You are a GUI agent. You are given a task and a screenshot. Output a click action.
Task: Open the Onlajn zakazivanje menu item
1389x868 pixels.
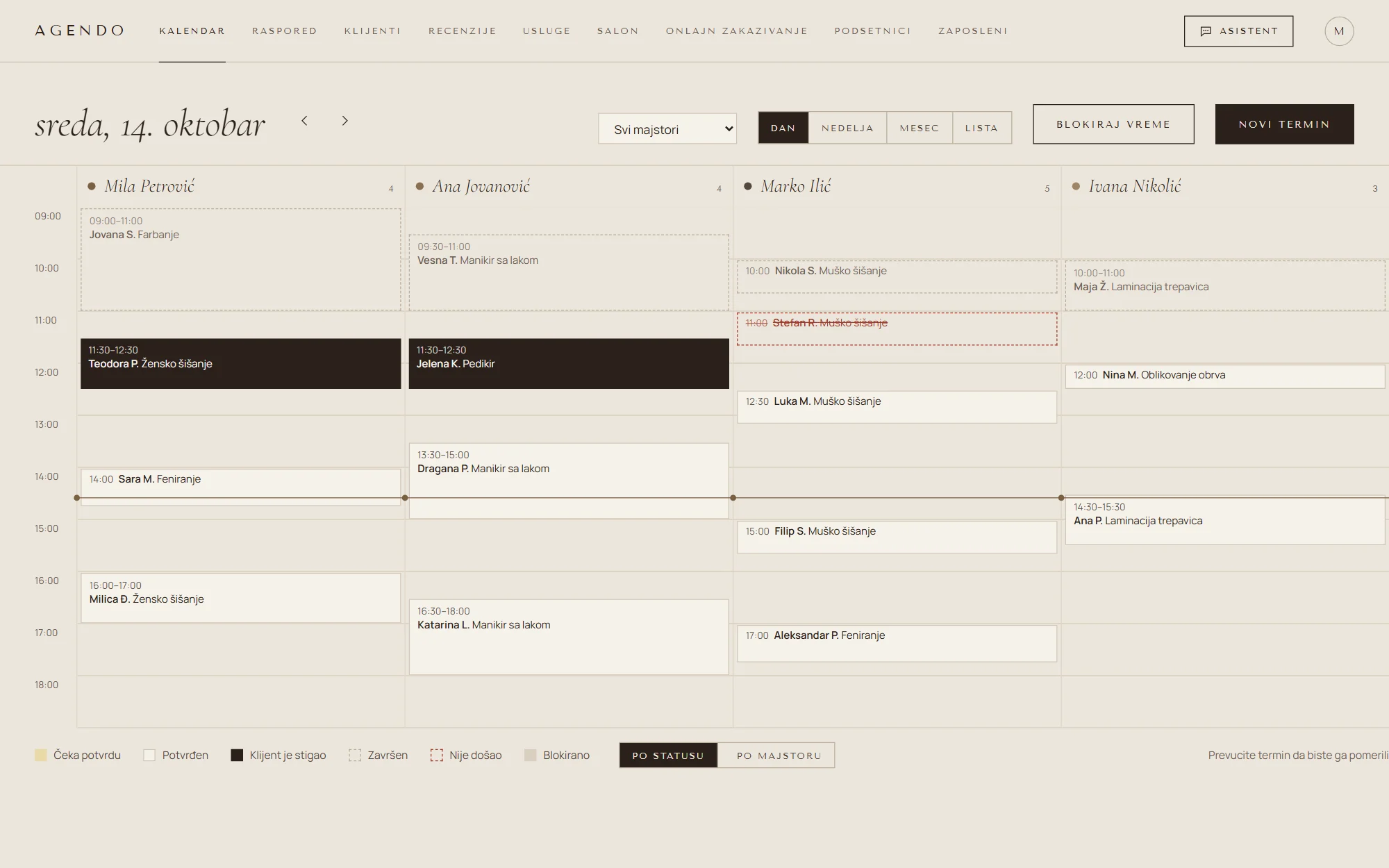[x=737, y=31]
